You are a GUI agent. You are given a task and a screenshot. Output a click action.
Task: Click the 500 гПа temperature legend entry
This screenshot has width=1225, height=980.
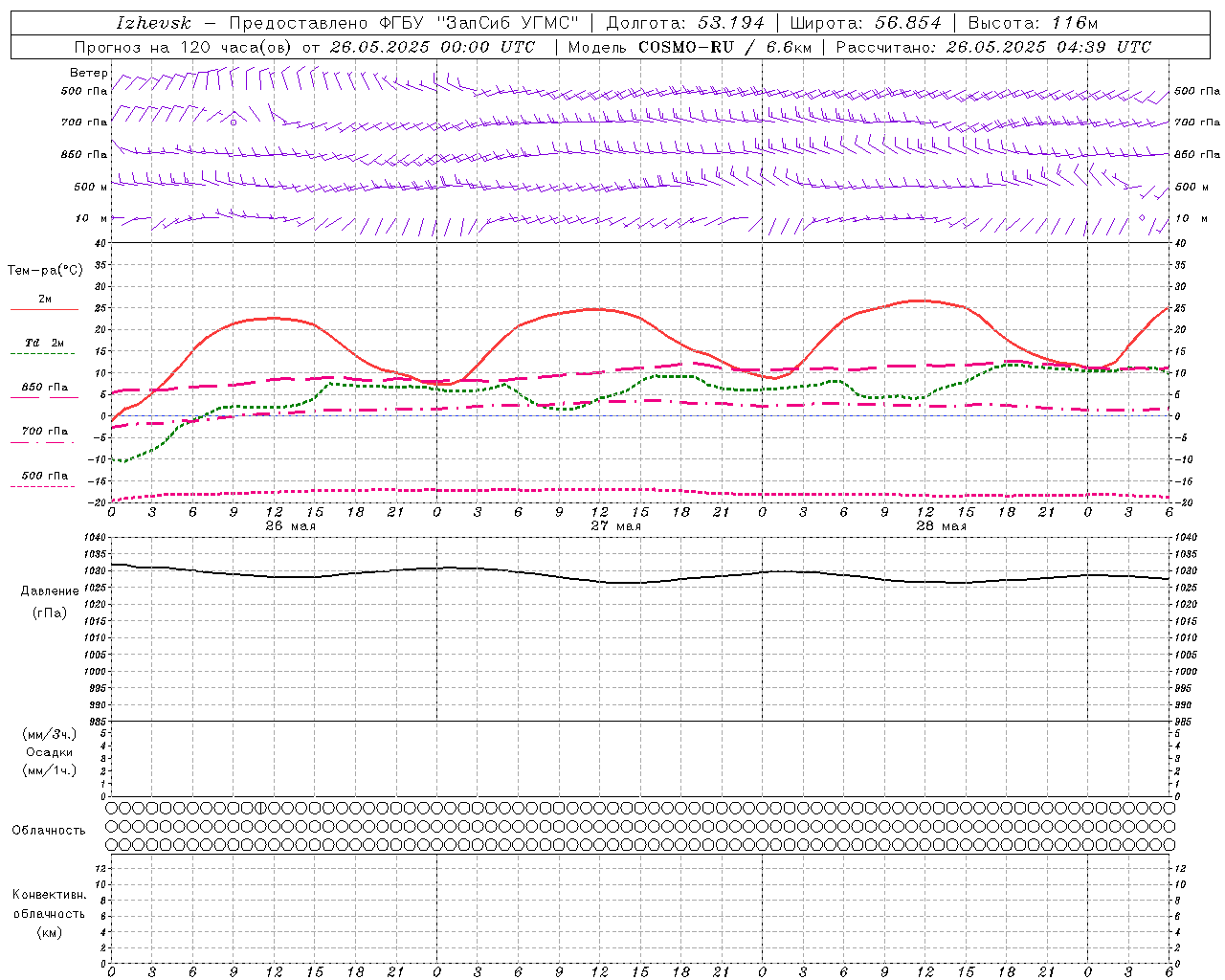coord(45,476)
